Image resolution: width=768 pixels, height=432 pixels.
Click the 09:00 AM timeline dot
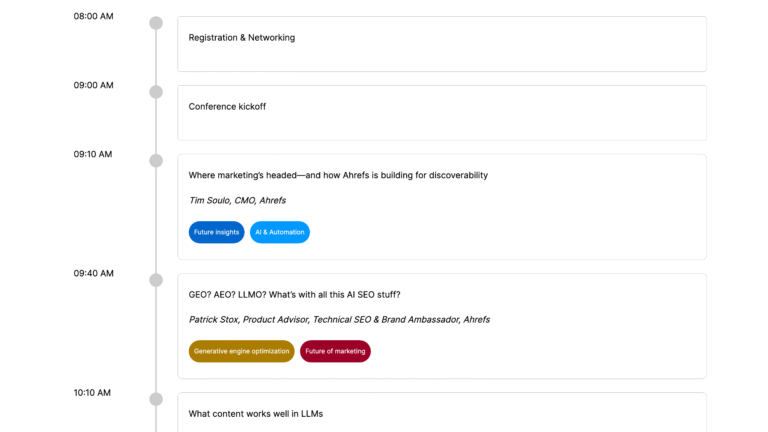click(x=156, y=92)
